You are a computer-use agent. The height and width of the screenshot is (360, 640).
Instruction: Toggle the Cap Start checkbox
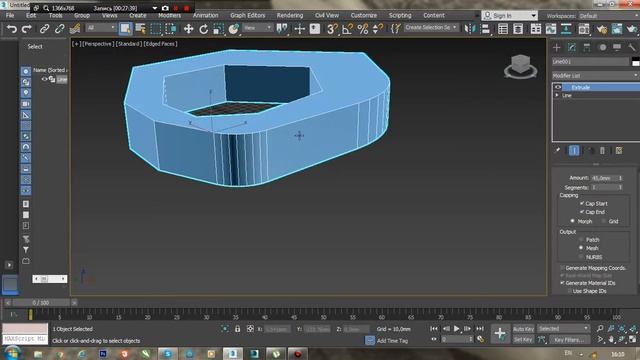[582, 203]
